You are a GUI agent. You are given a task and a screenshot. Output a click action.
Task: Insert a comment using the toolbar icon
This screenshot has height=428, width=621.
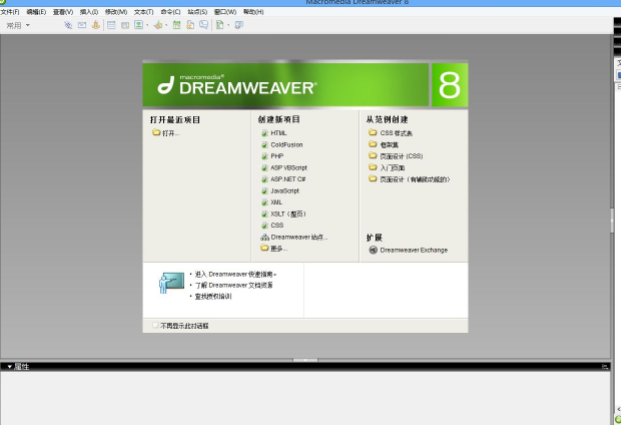coord(204,25)
